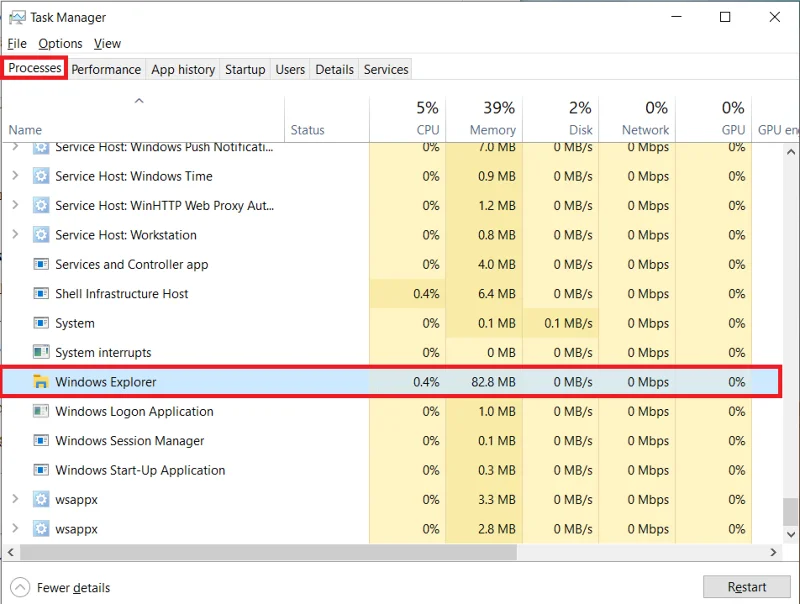Expand Service Host: Windows Time group

click(15, 175)
